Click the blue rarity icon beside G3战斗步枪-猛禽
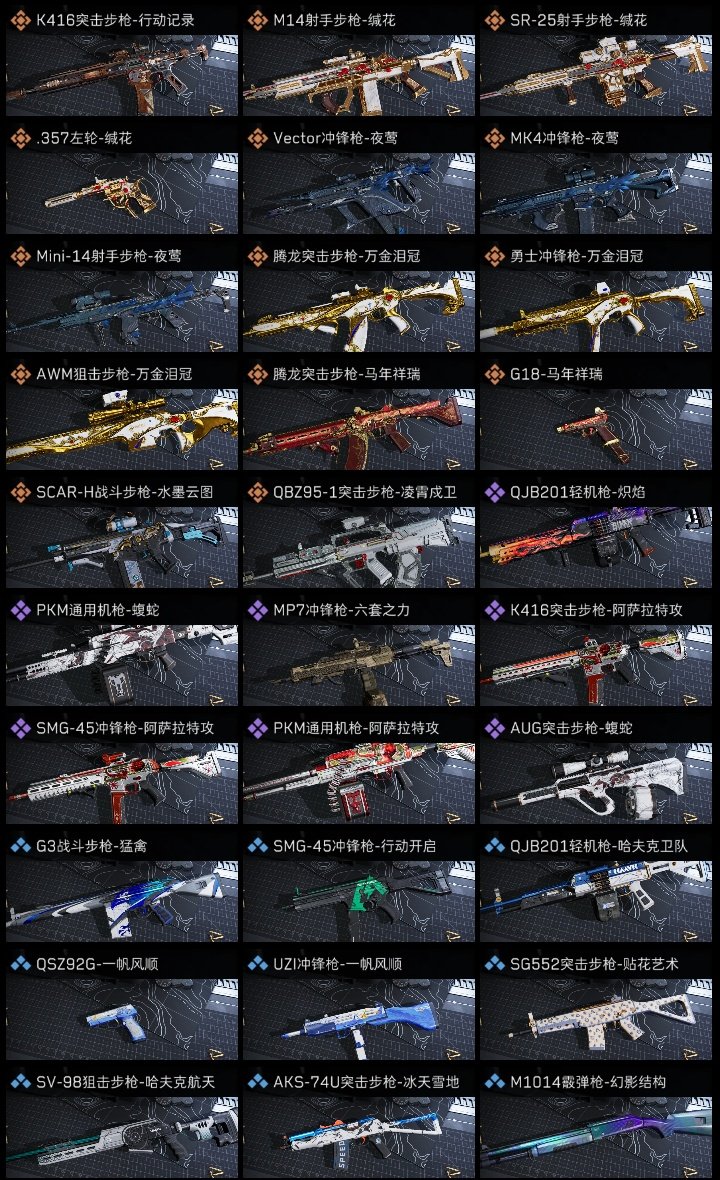Viewport: 720px width, 1180px height. (x=21, y=846)
